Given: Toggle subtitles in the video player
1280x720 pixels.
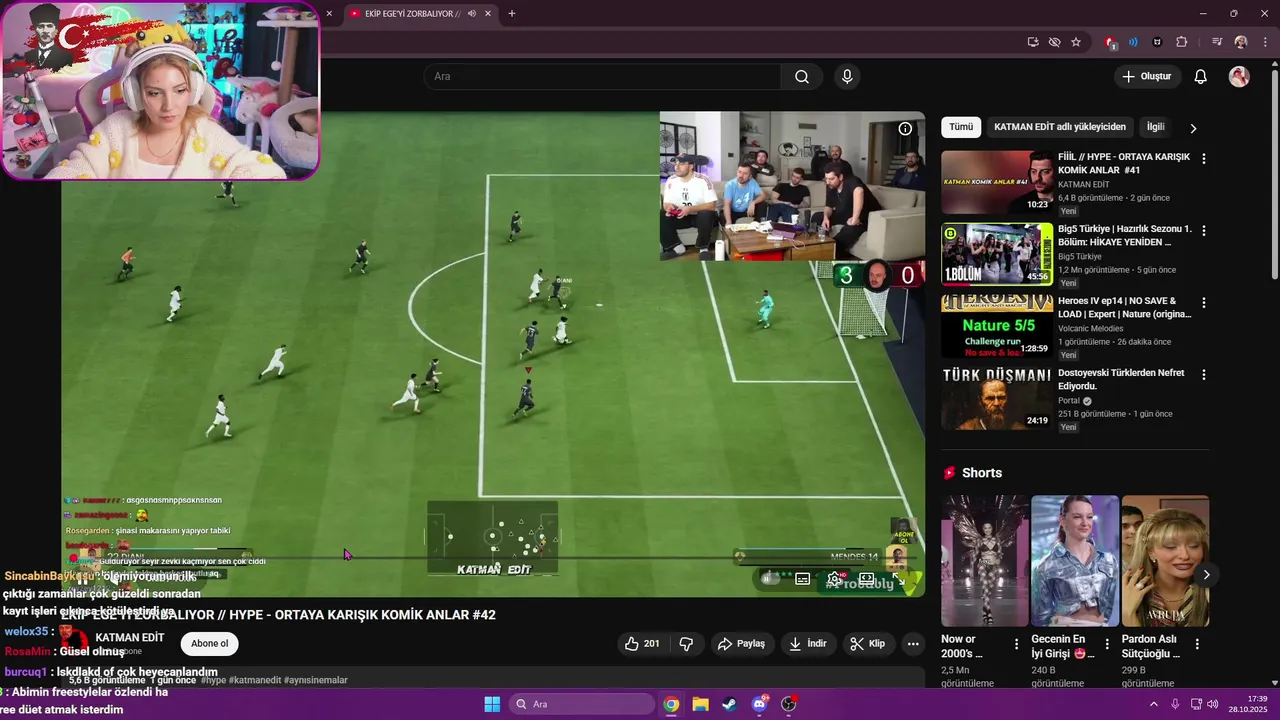Looking at the screenshot, I should click(802, 578).
